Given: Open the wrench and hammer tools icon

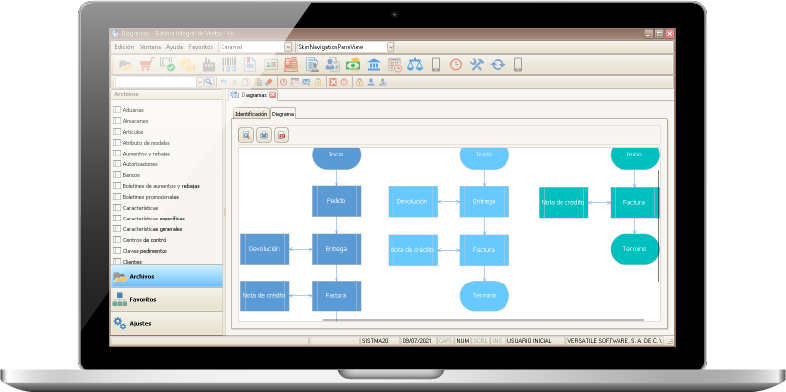Looking at the screenshot, I should click(476, 64).
